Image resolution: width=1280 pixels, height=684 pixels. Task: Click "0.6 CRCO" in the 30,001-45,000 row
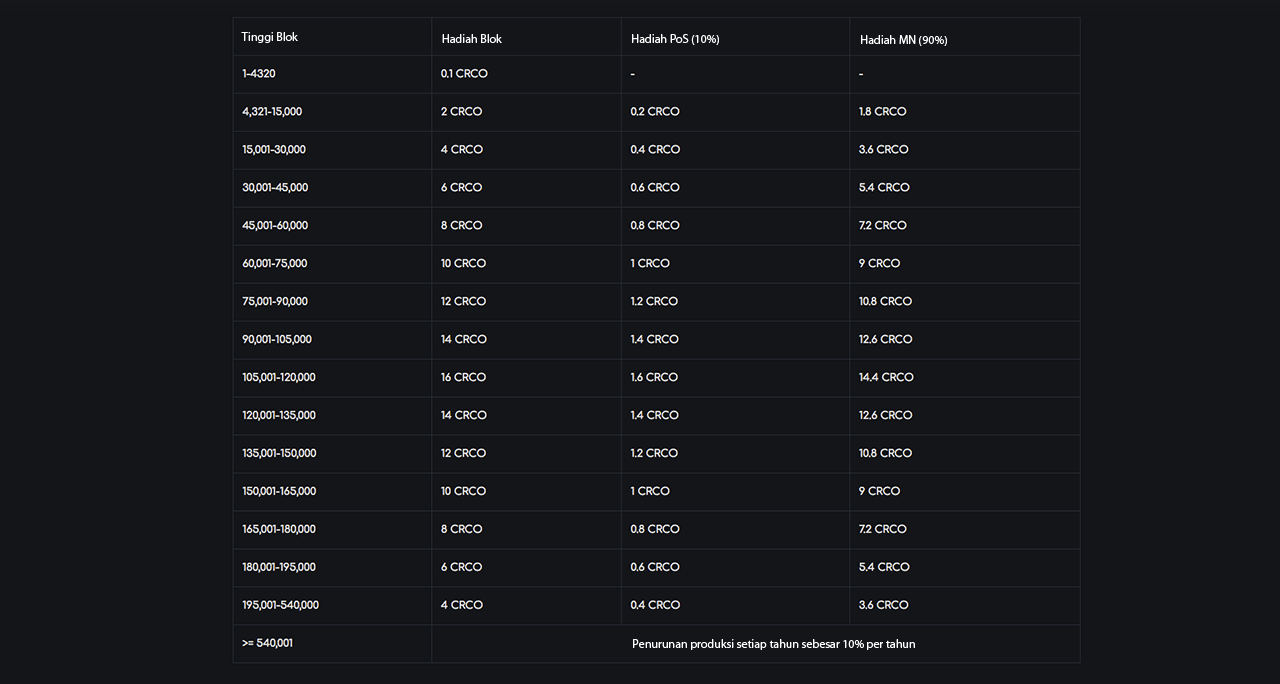[655, 188]
